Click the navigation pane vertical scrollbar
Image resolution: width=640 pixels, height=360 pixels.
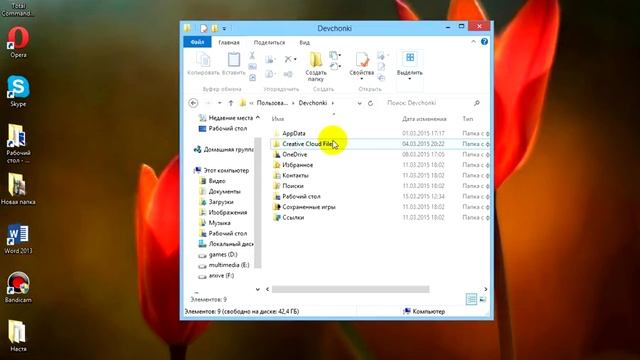258,202
